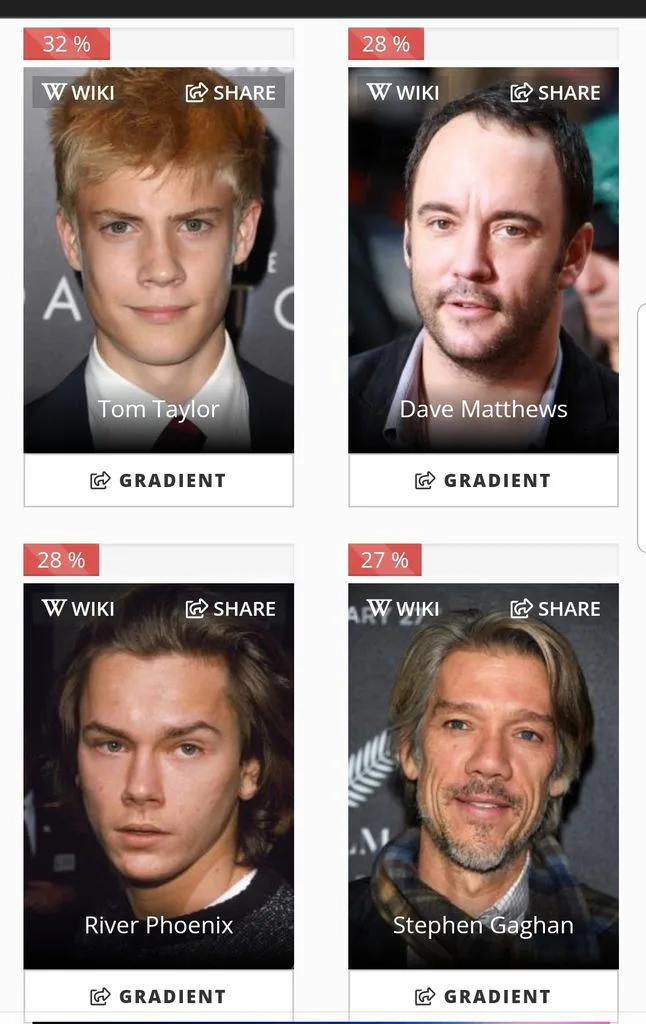Click the Wikipedia icon on the River Phoenix card
The image size is (646, 1024).
54,608
